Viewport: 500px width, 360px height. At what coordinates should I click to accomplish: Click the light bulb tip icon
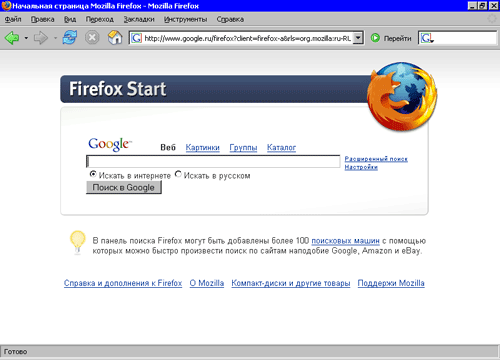tap(77, 242)
